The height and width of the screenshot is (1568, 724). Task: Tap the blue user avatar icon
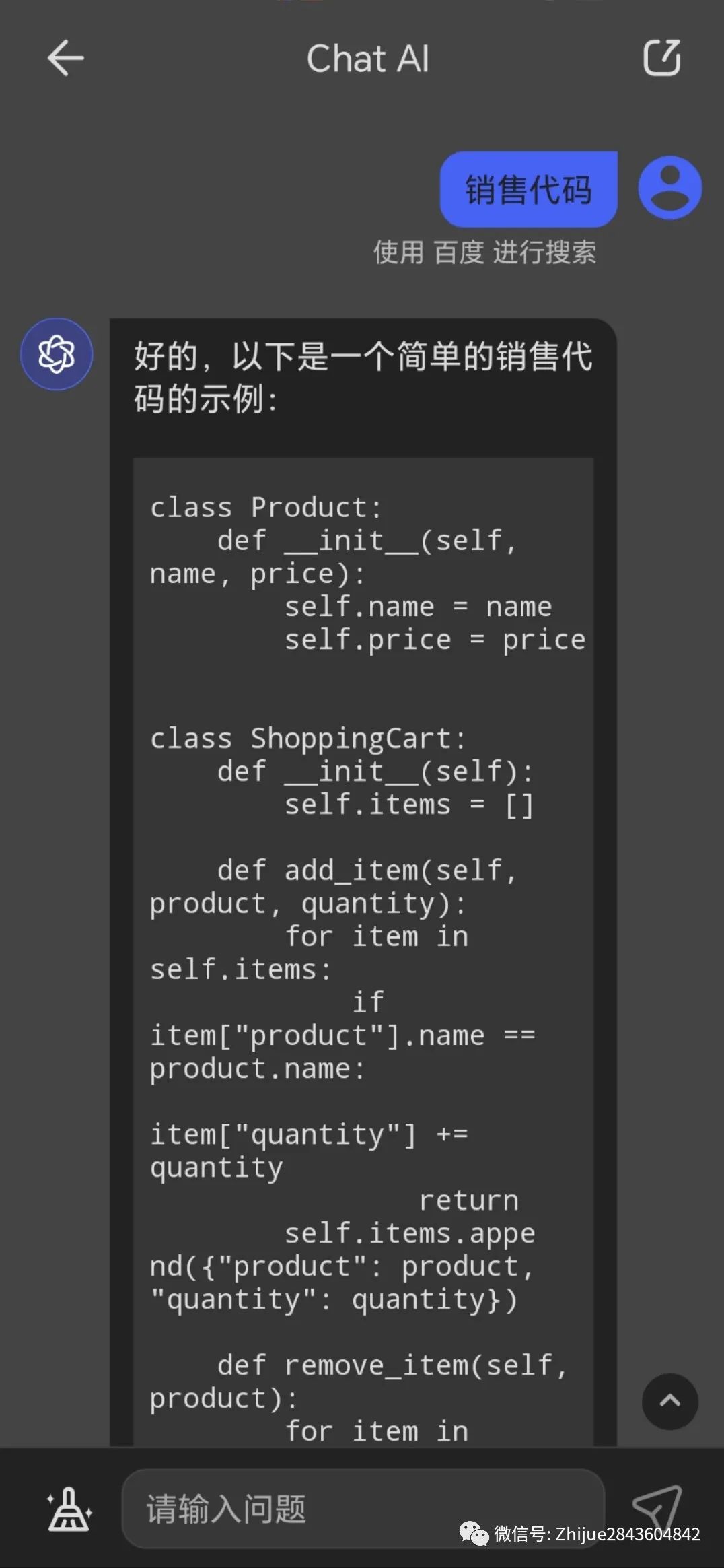coord(669,188)
